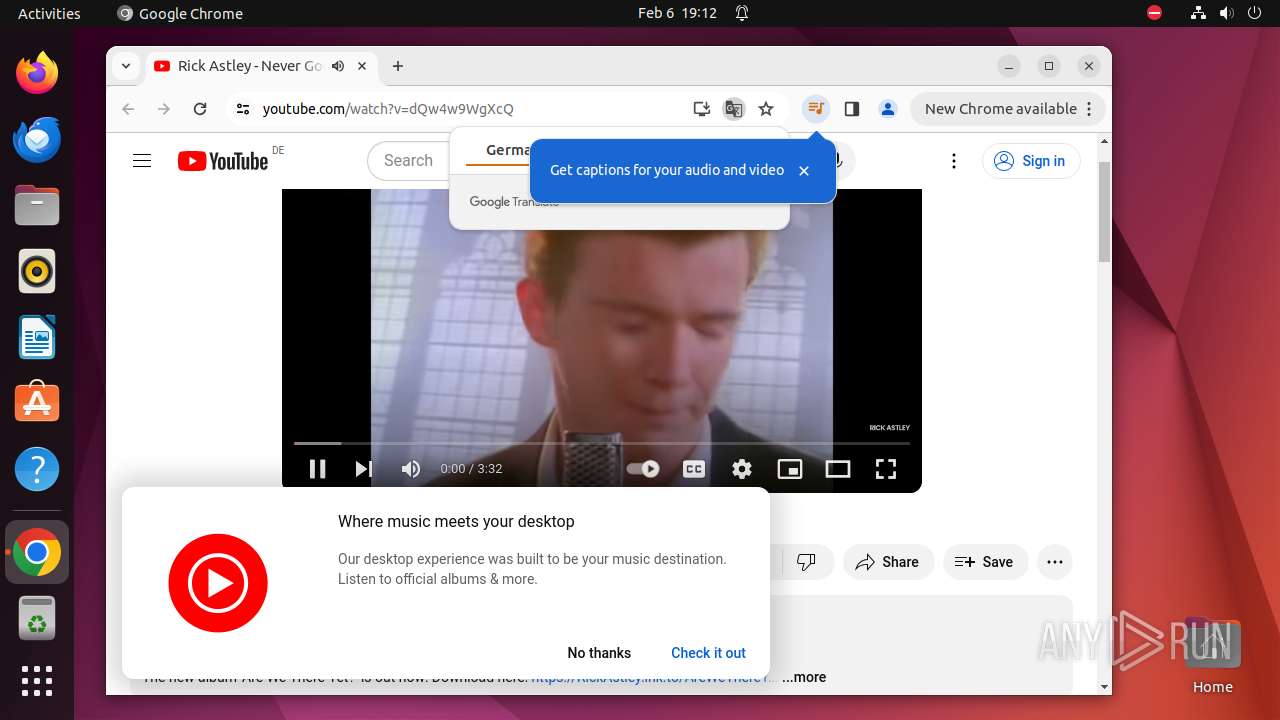Open Chrome three-dot menu
Viewport: 1280px width, 720px height.
pyautogui.click(x=1090, y=109)
